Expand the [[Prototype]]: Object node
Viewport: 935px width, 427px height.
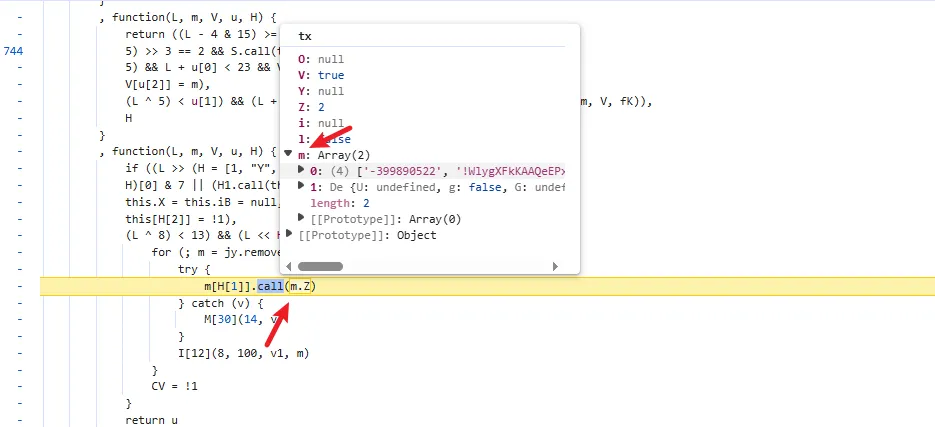tap(290, 234)
